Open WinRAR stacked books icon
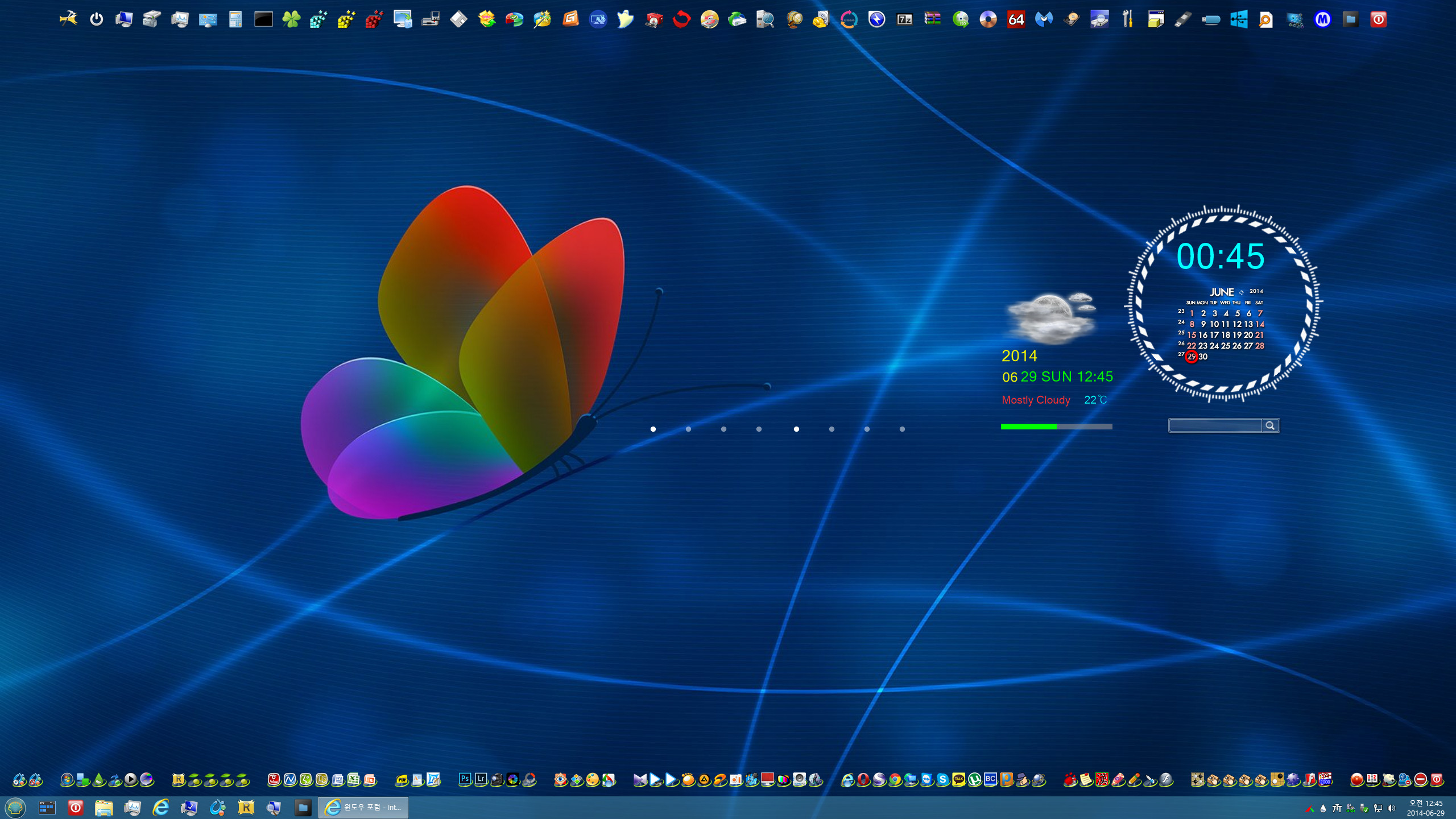The image size is (1456, 819). [x=932, y=19]
